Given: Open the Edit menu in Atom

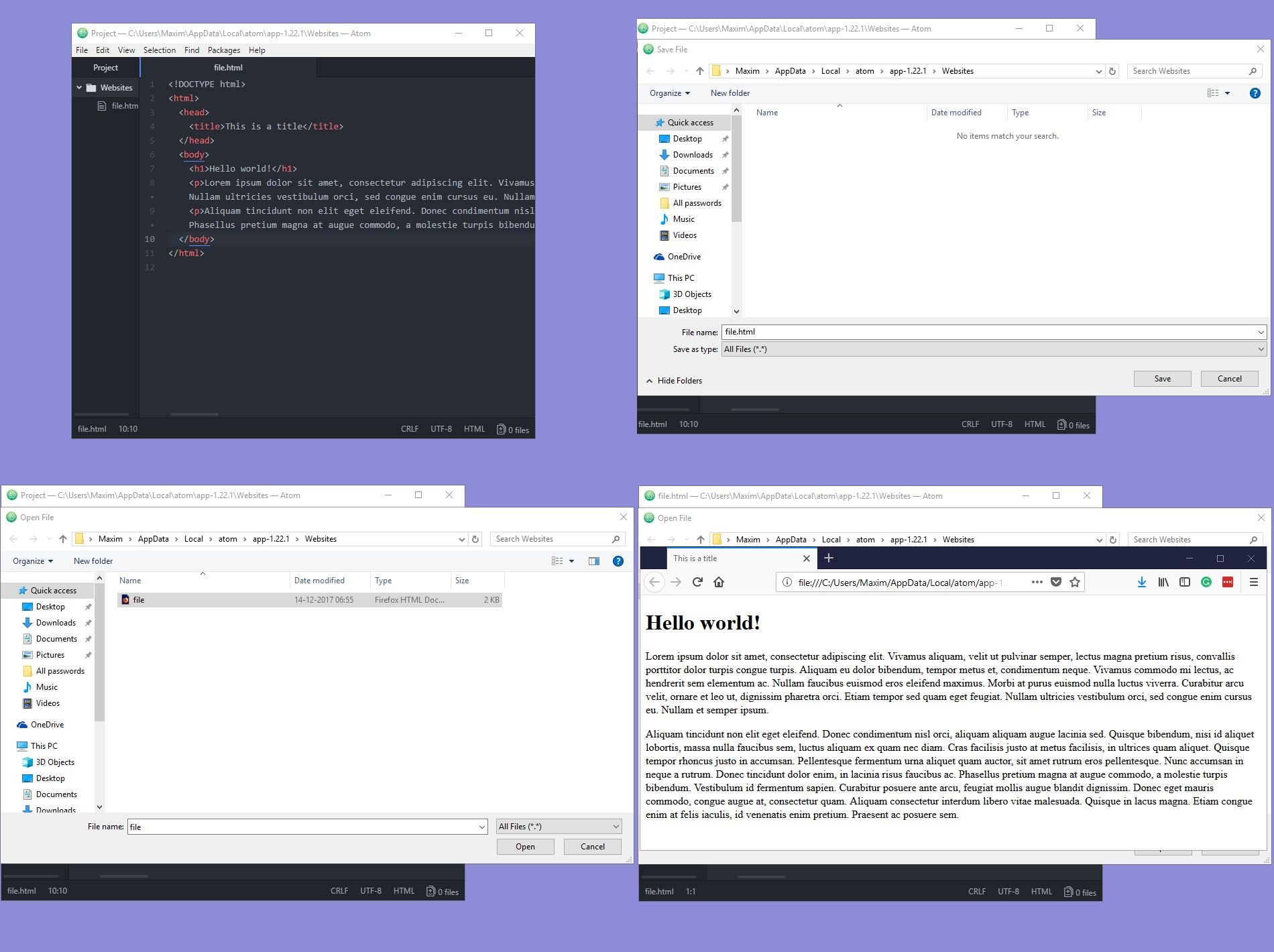Looking at the screenshot, I should click(103, 50).
